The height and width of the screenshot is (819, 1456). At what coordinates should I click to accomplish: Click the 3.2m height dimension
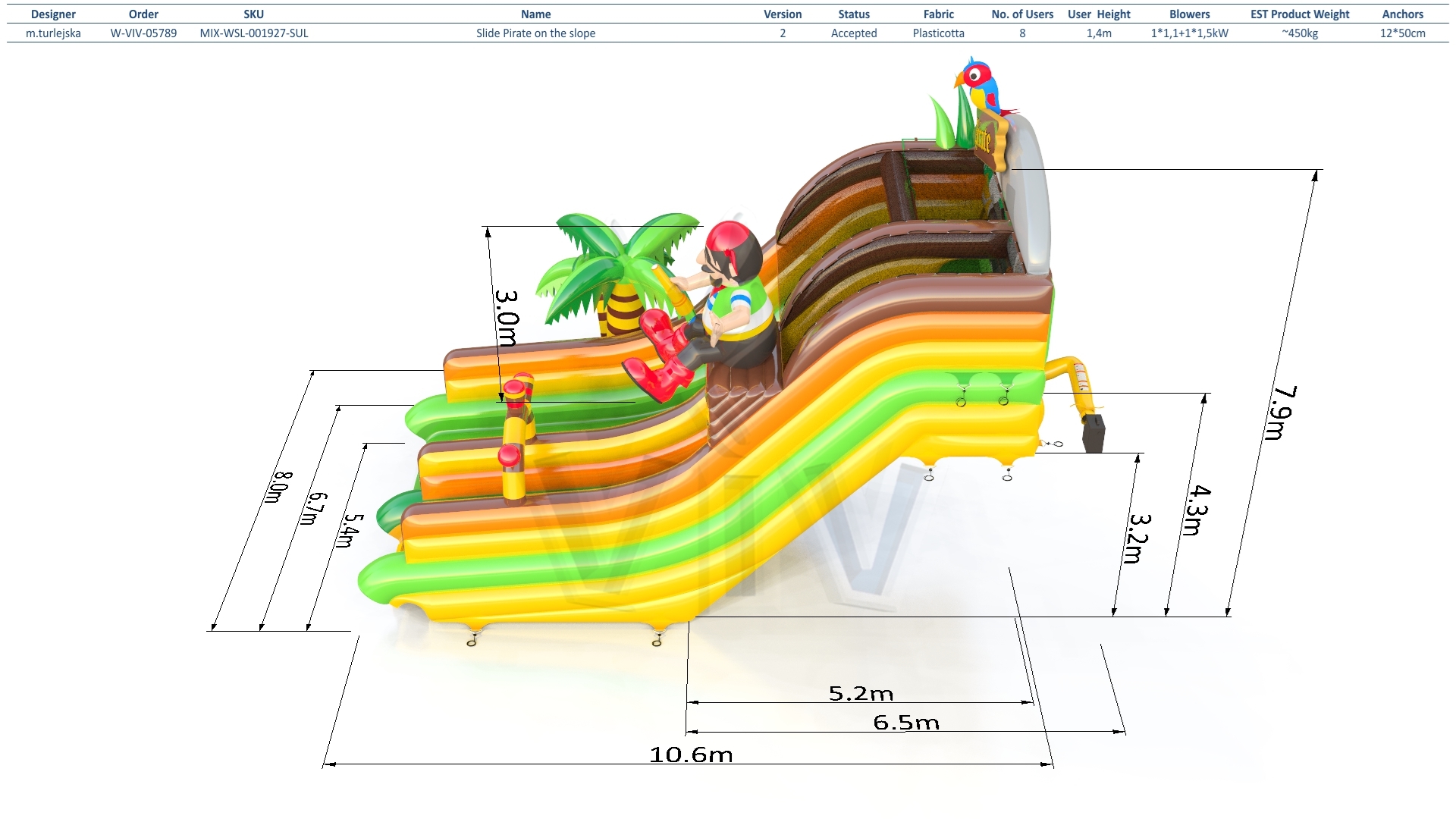(1138, 538)
